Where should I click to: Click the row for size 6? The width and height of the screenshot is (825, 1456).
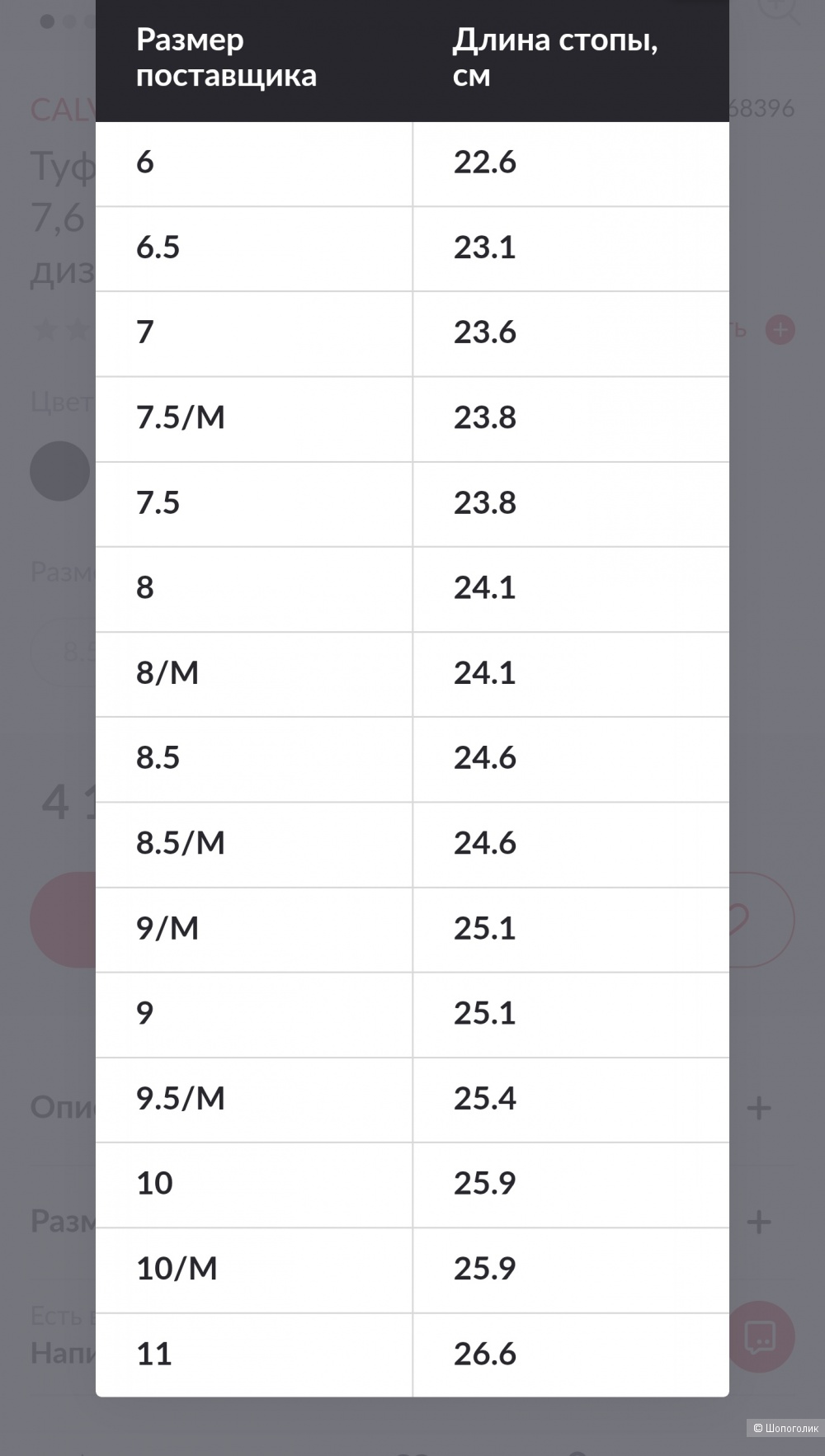pyautogui.click(x=412, y=163)
